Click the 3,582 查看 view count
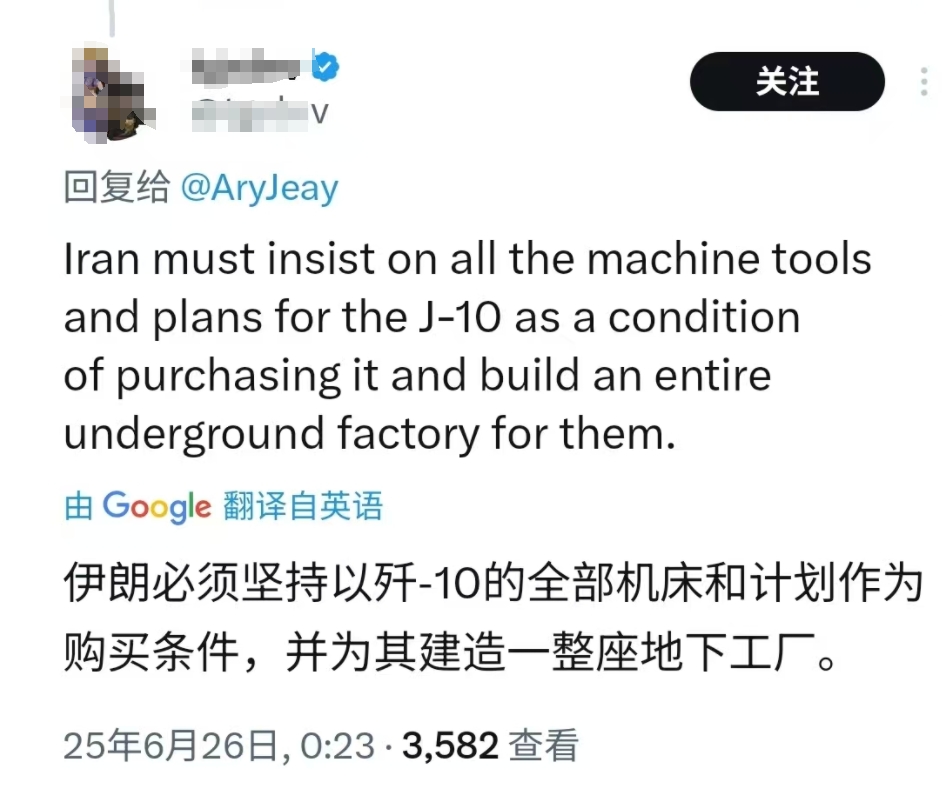This screenshot has width=942, height=790. 491,746
